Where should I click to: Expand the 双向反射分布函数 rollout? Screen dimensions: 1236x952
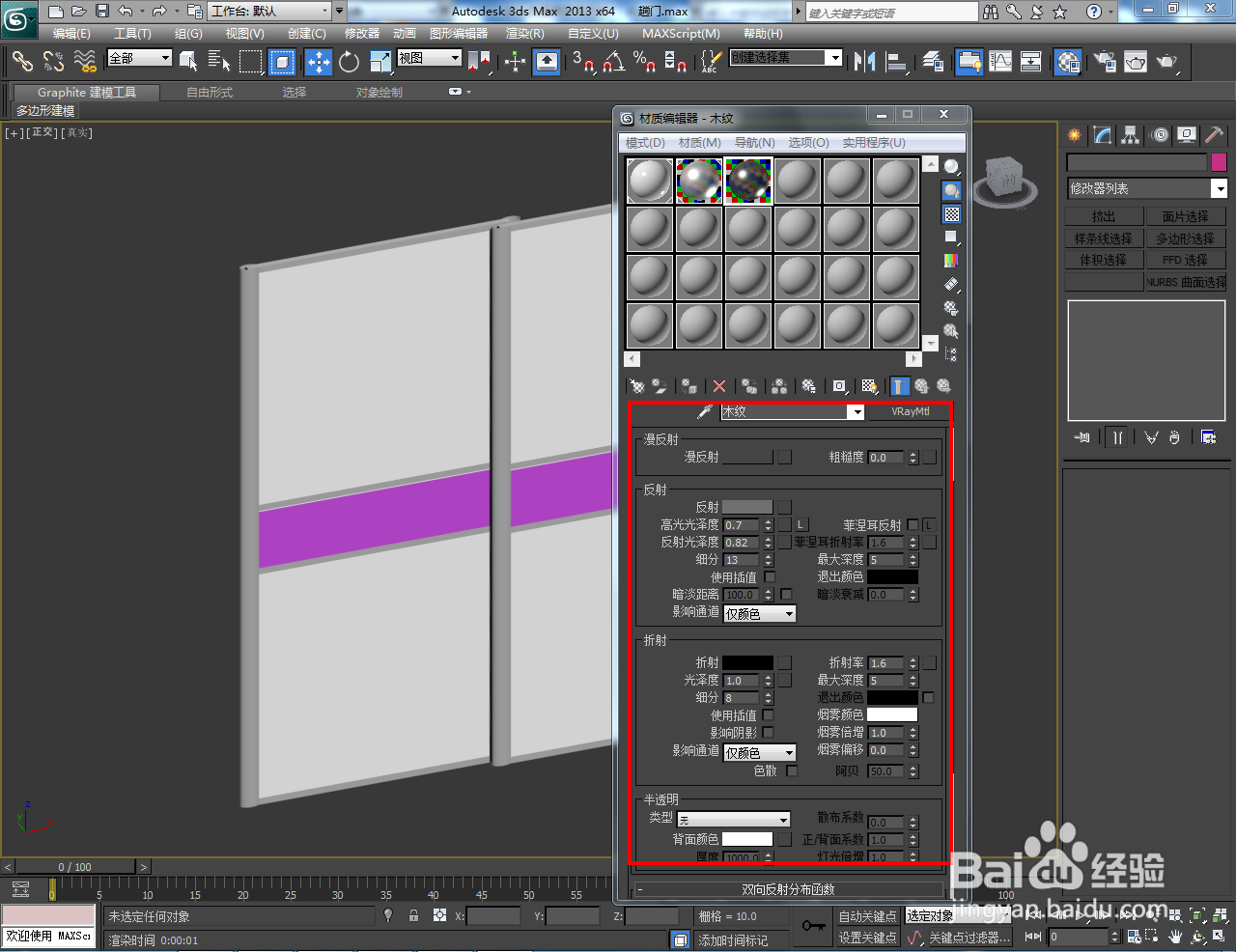tap(788, 889)
